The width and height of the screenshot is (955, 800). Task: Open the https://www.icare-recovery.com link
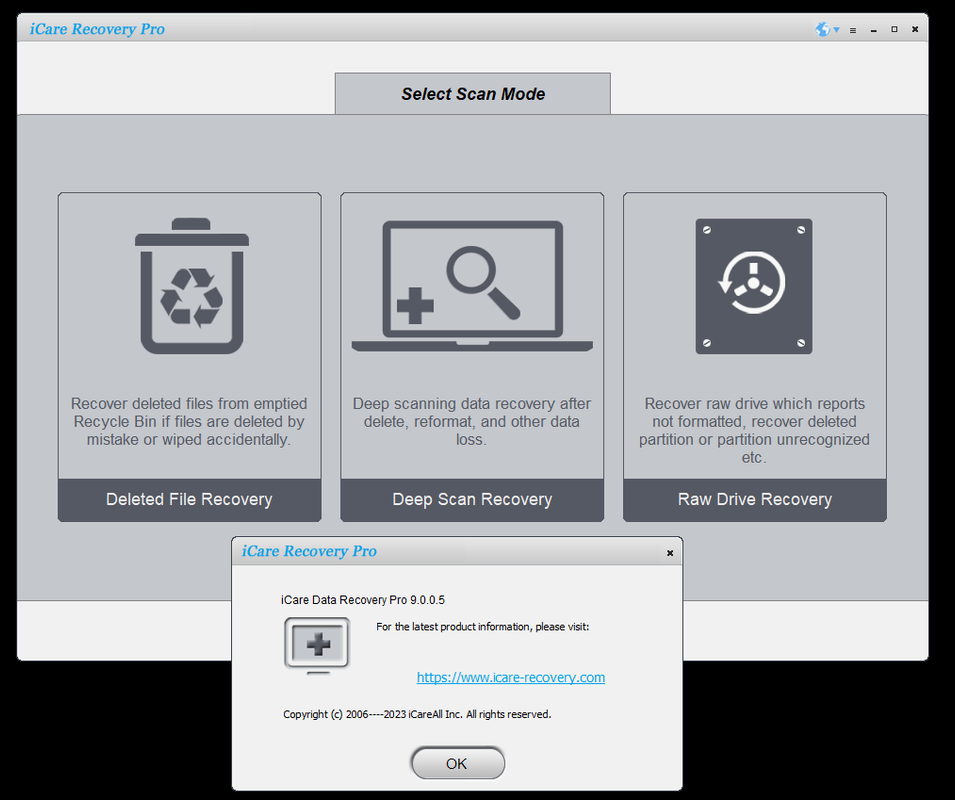(x=511, y=677)
